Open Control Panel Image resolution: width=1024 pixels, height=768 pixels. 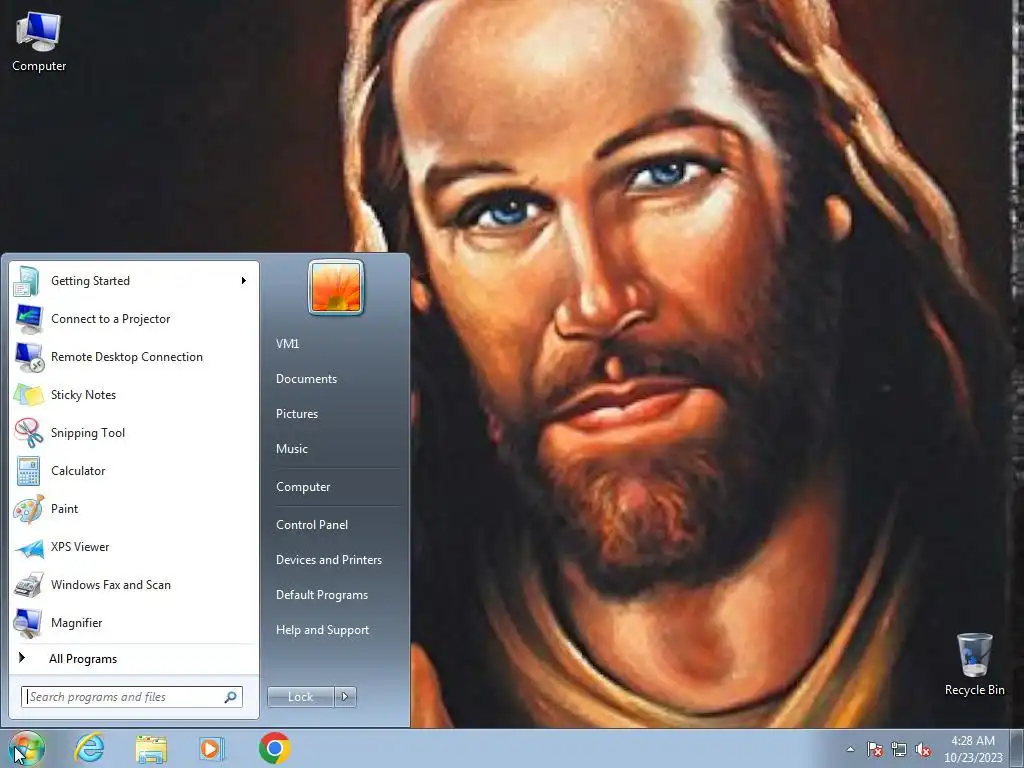[312, 525]
